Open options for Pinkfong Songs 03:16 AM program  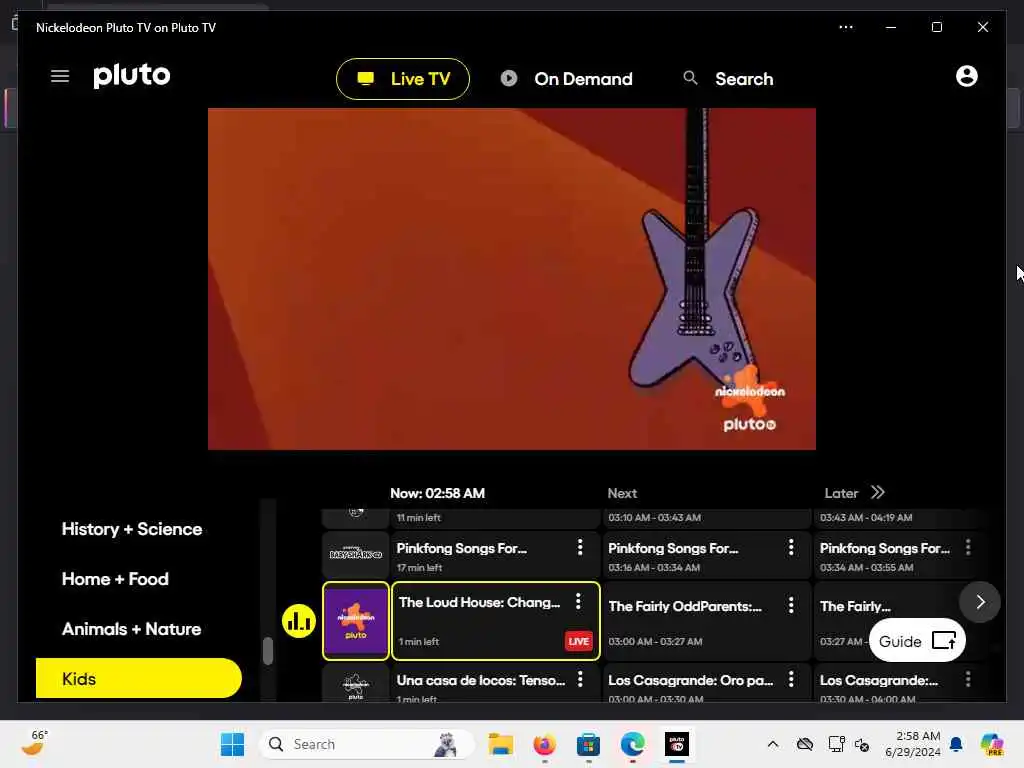pyautogui.click(x=791, y=547)
